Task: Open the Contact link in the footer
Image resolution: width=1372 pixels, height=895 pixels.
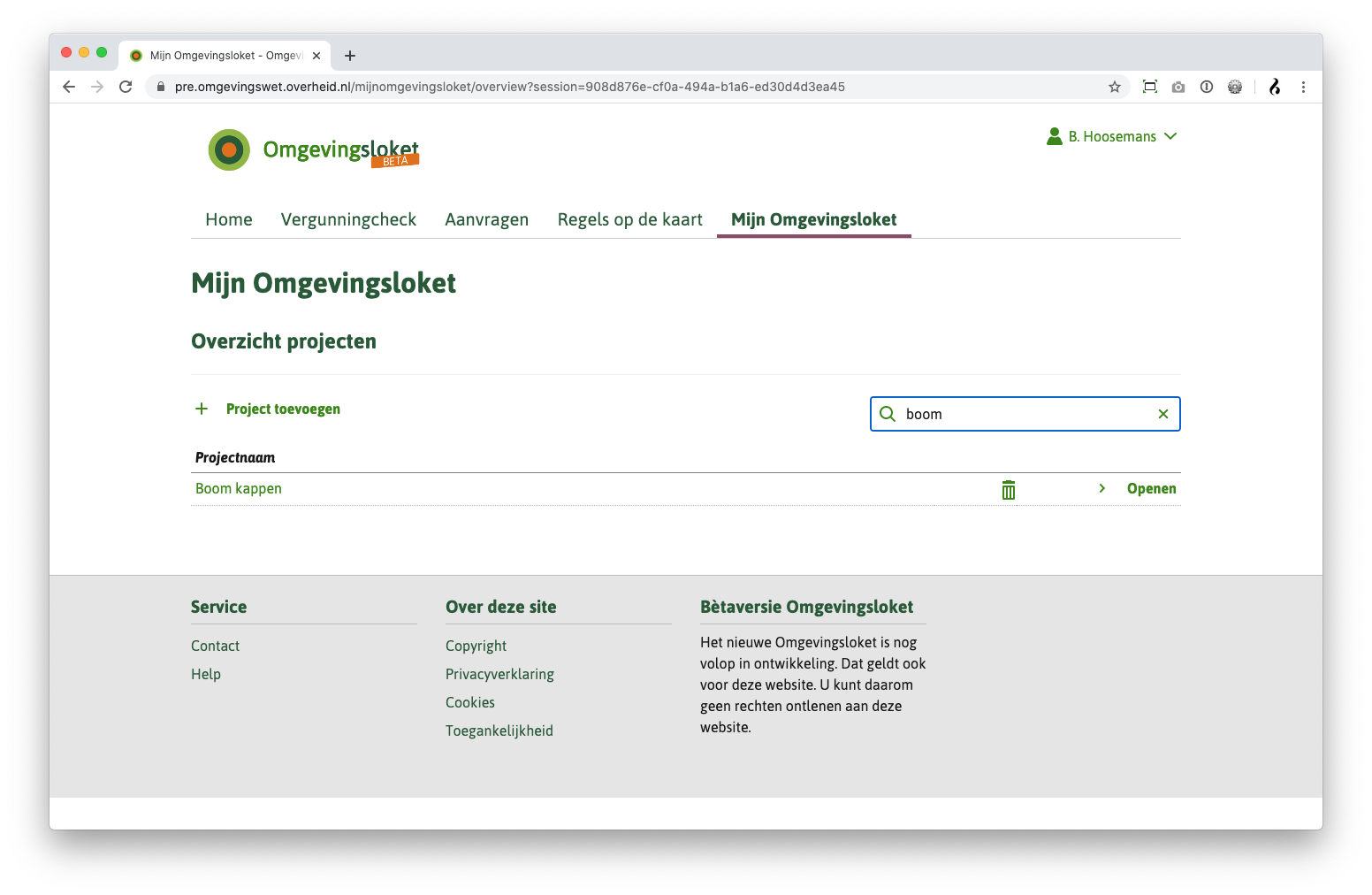Action: coord(215,646)
